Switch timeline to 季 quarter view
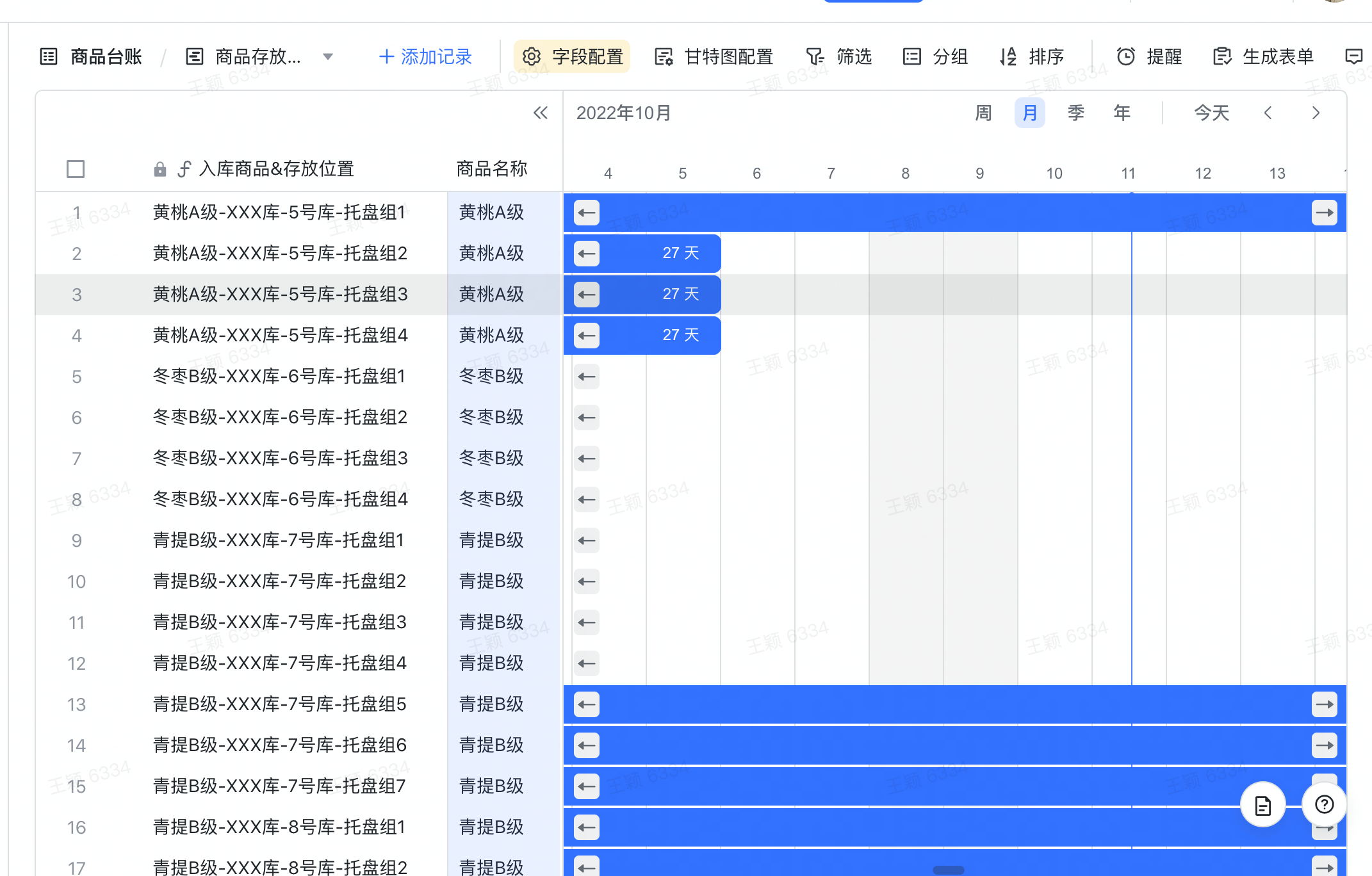The width and height of the screenshot is (1372, 876). [1075, 113]
